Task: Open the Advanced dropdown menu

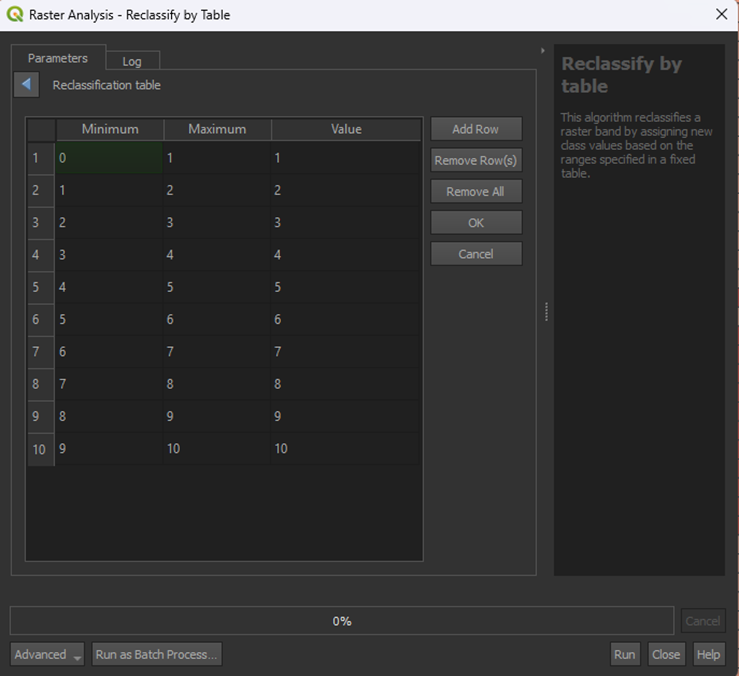Action: coord(47,654)
